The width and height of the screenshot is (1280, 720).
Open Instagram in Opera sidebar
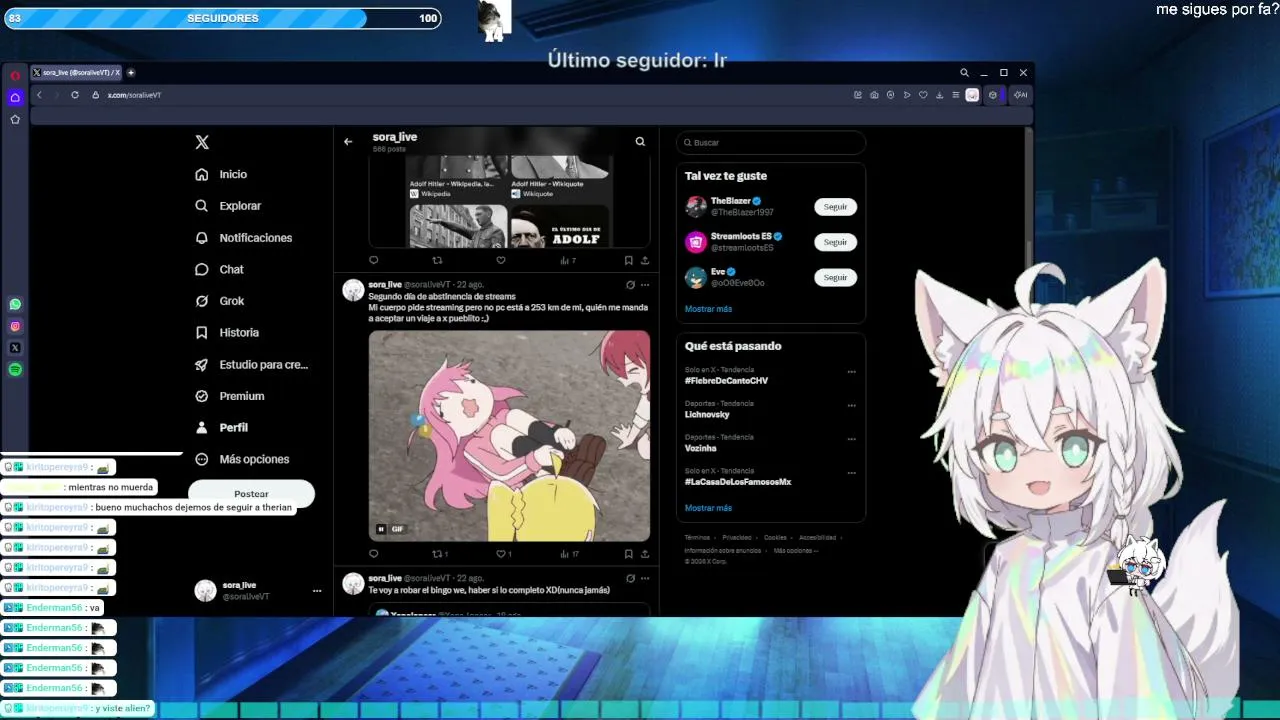(x=15, y=326)
